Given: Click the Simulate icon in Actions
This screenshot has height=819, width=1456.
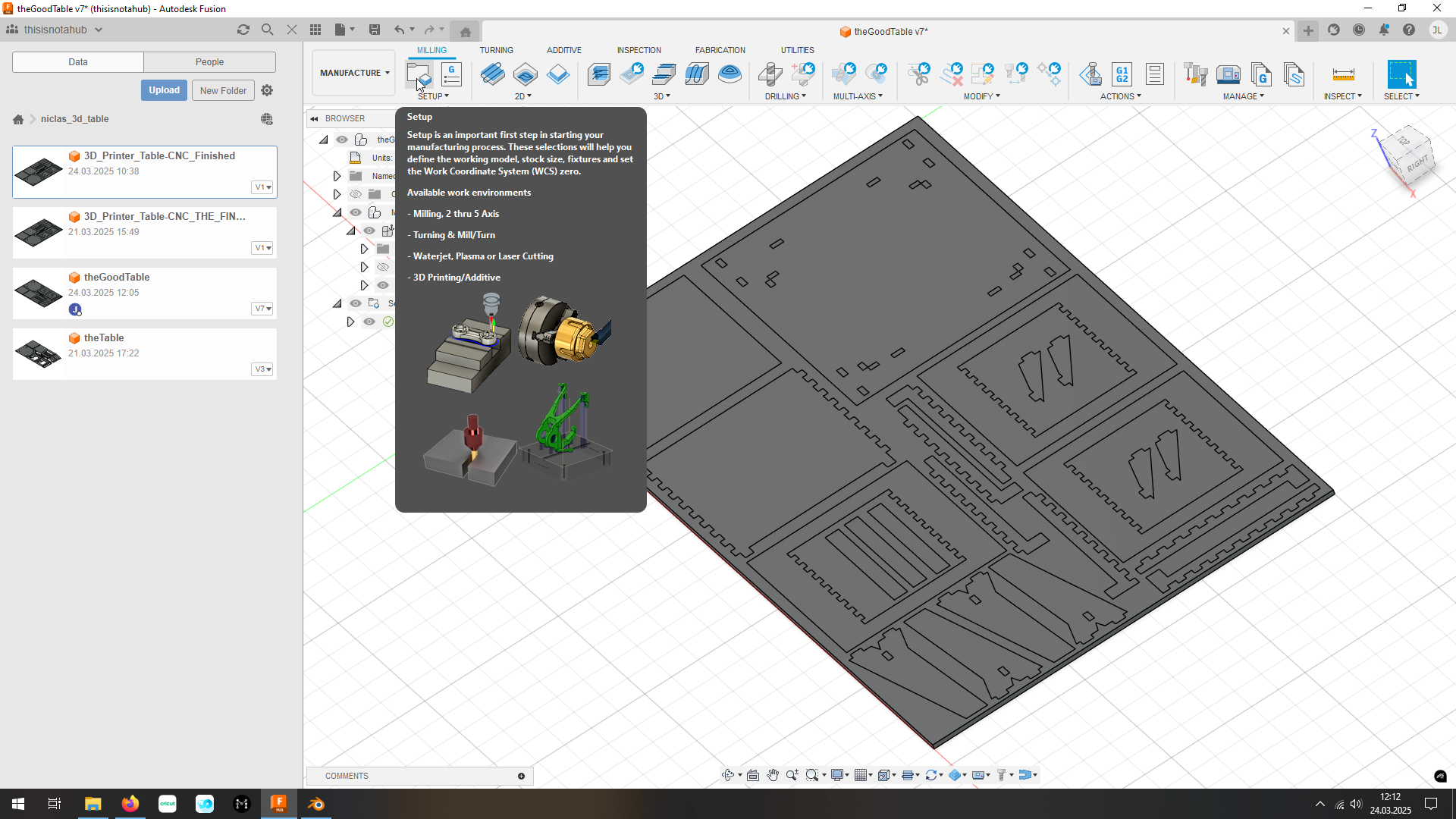Looking at the screenshot, I should [x=1090, y=74].
